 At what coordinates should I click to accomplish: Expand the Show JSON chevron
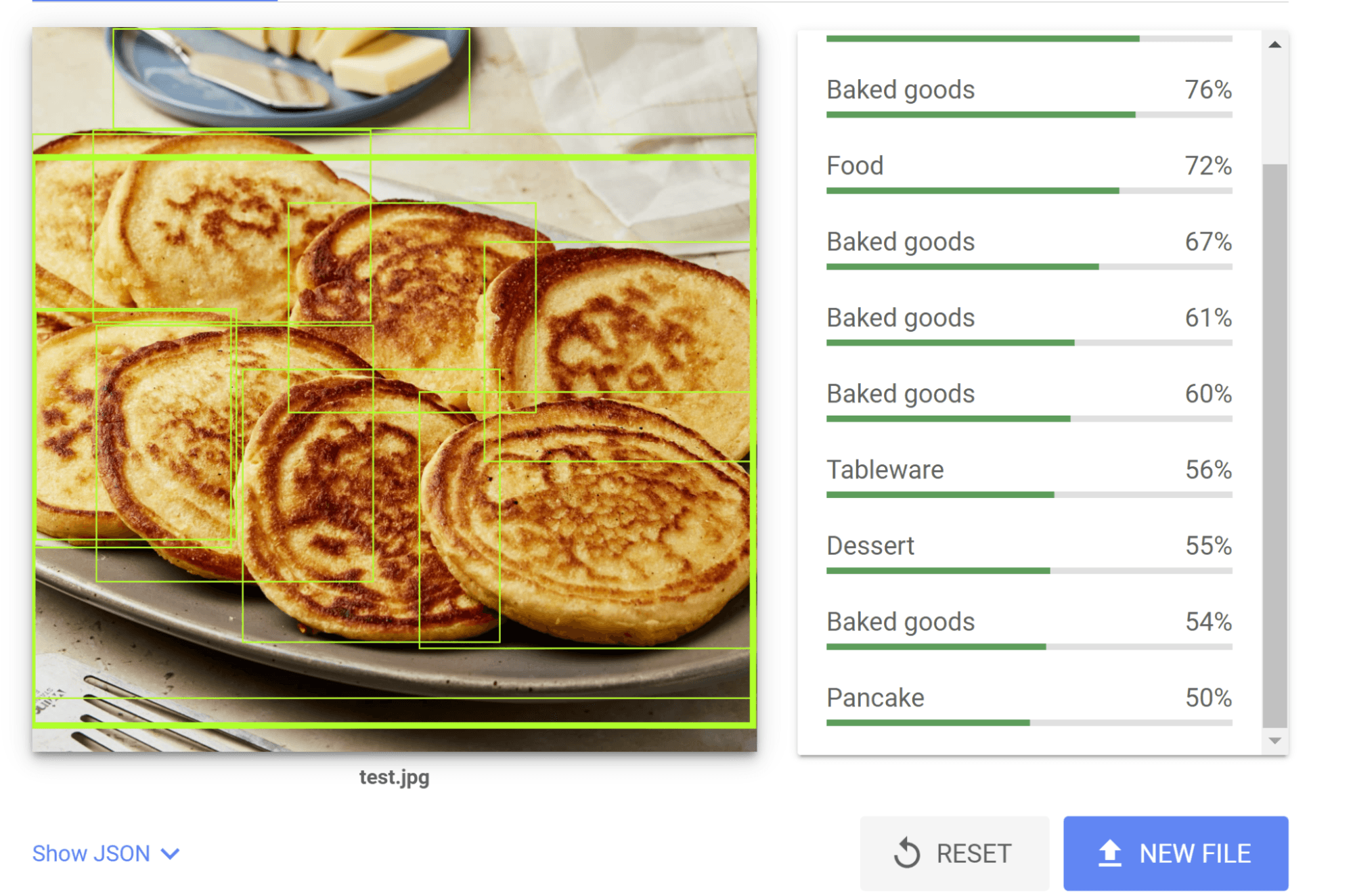[x=171, y=853]
